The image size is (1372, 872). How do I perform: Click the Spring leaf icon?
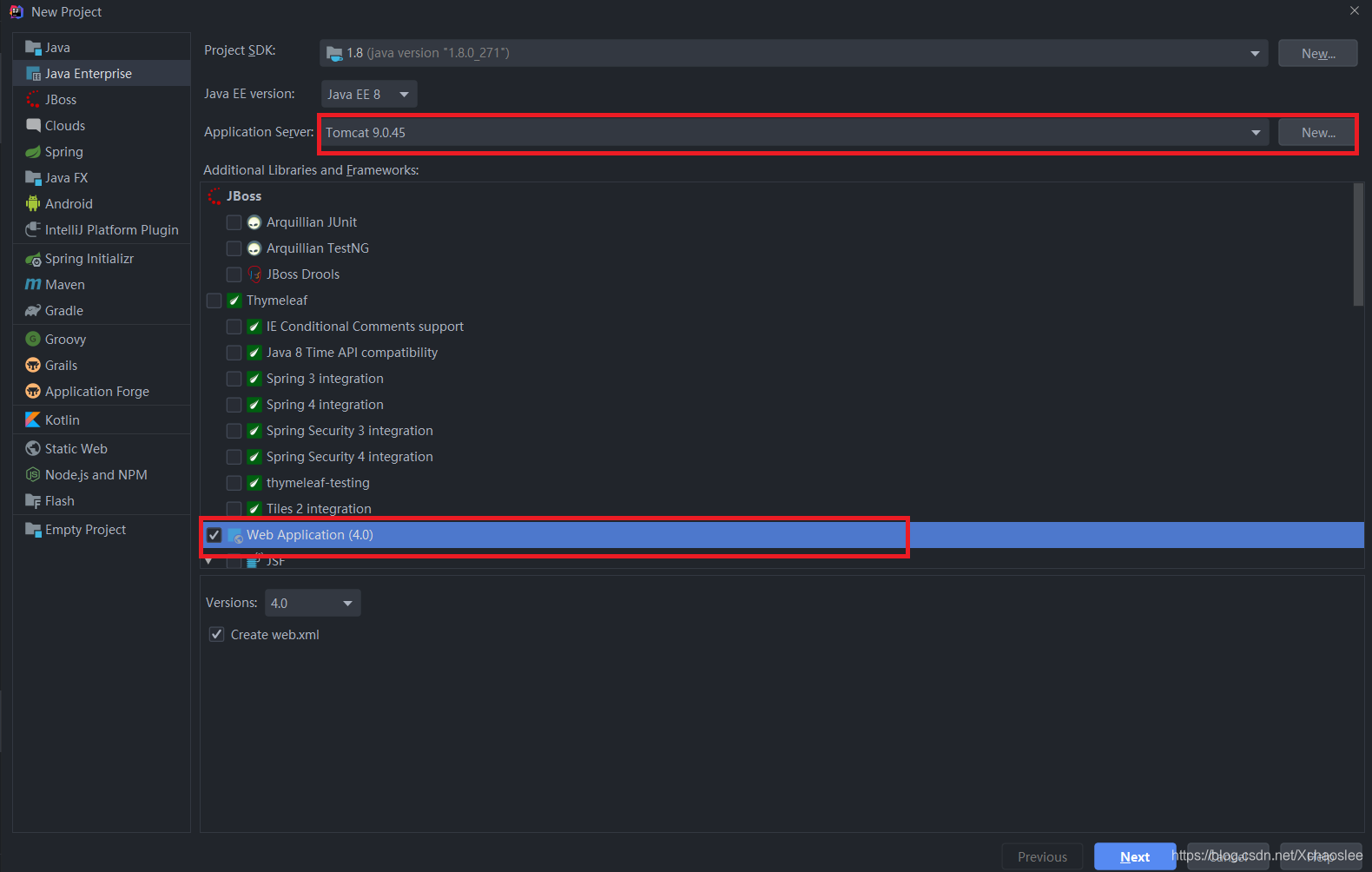click(33, 152)
